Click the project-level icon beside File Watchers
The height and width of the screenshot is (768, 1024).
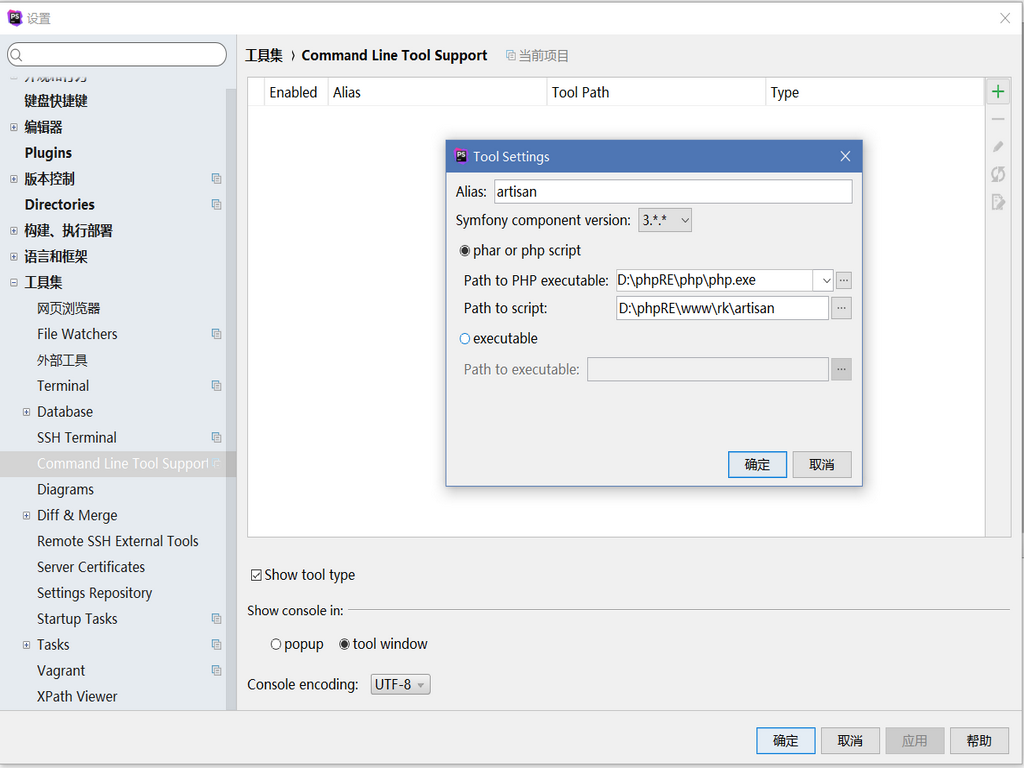216,334
